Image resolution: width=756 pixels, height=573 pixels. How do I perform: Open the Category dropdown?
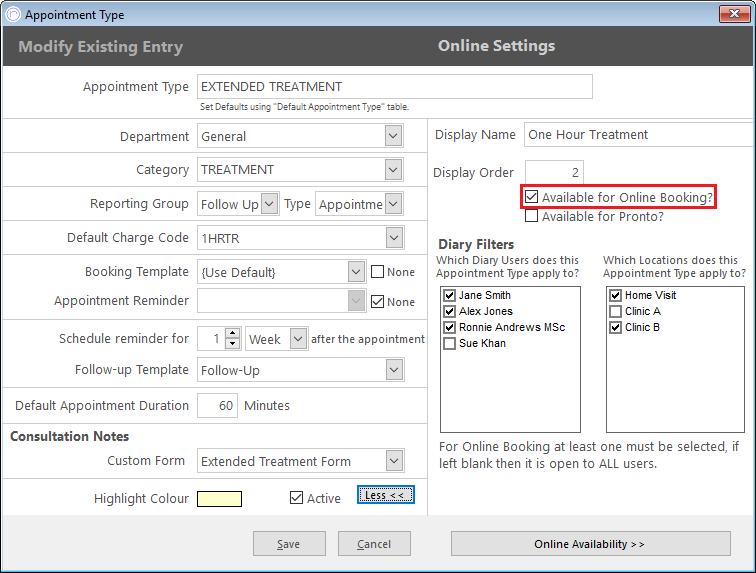(x=393, y=170)
